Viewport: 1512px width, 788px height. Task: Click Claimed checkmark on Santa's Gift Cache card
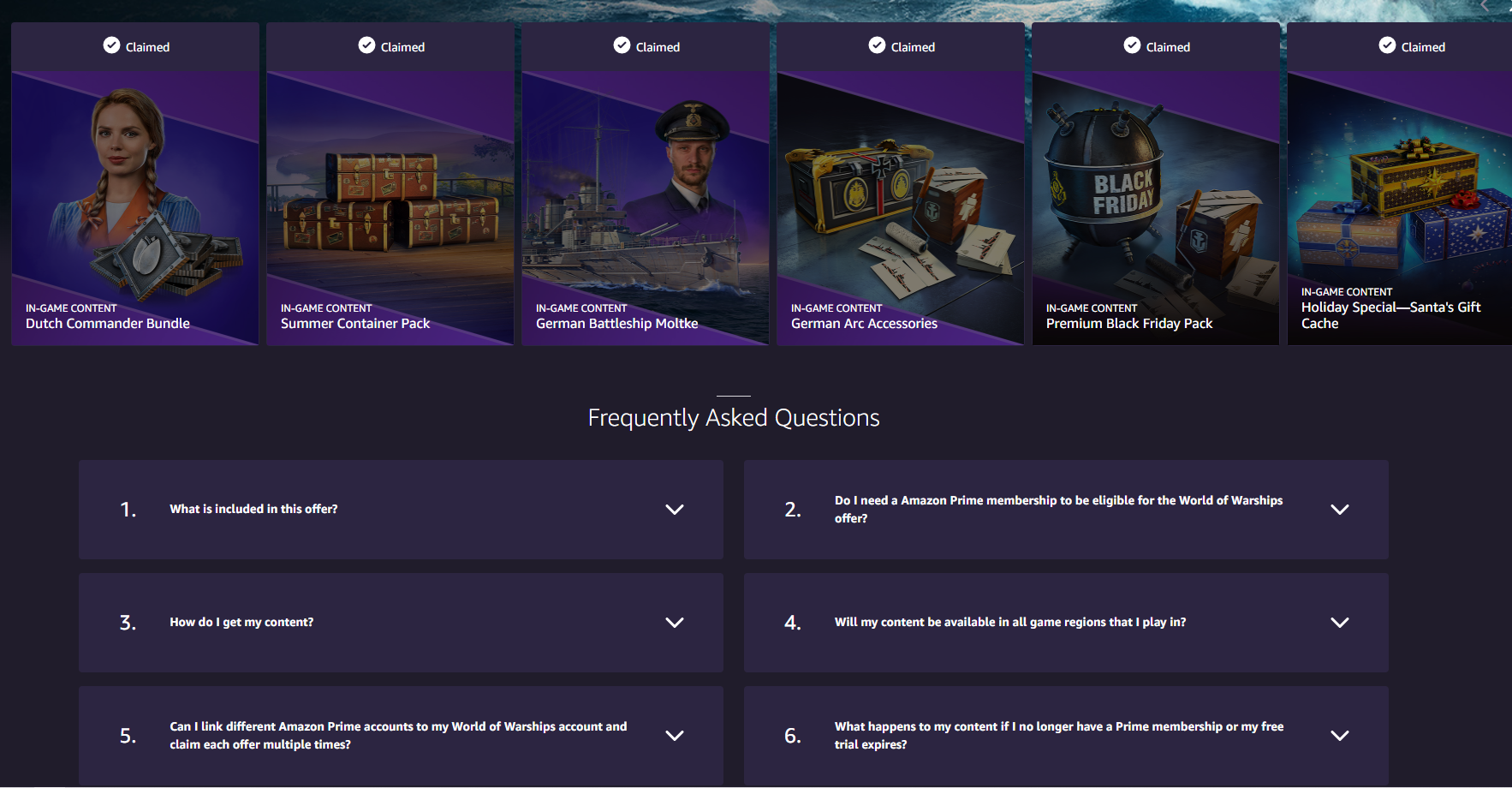[1388, 45]
